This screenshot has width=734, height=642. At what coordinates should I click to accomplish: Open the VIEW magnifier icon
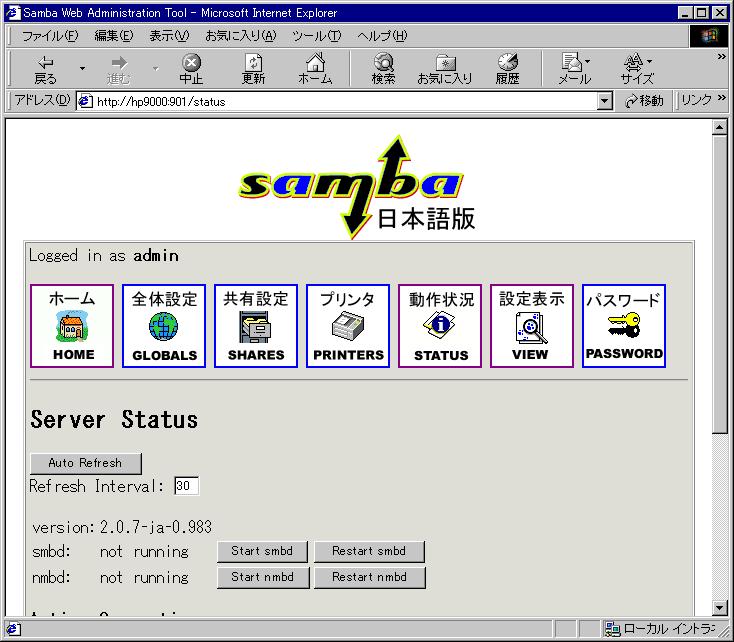[x=532, y=326]
